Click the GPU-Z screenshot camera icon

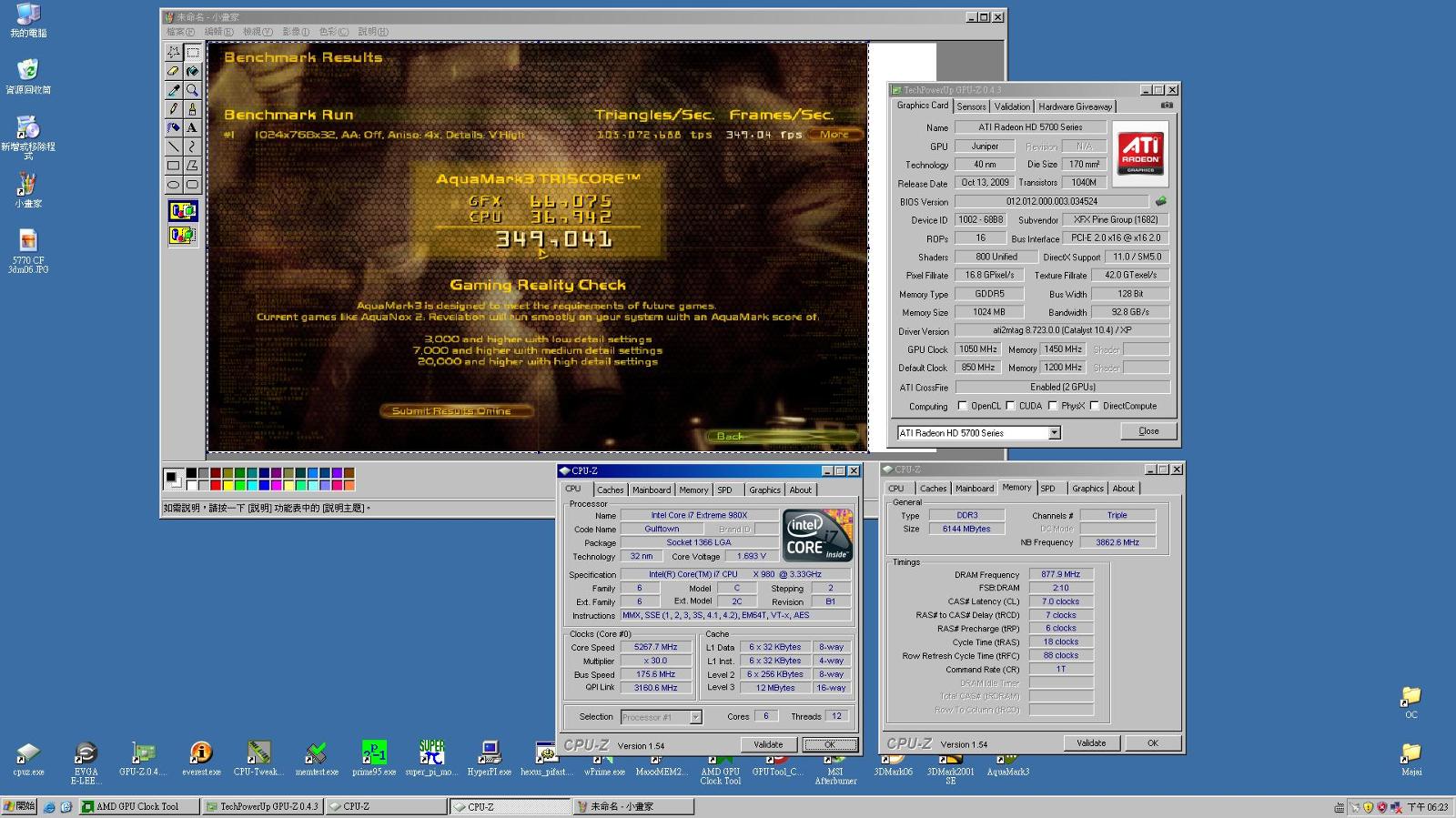tap(1167, 106)
